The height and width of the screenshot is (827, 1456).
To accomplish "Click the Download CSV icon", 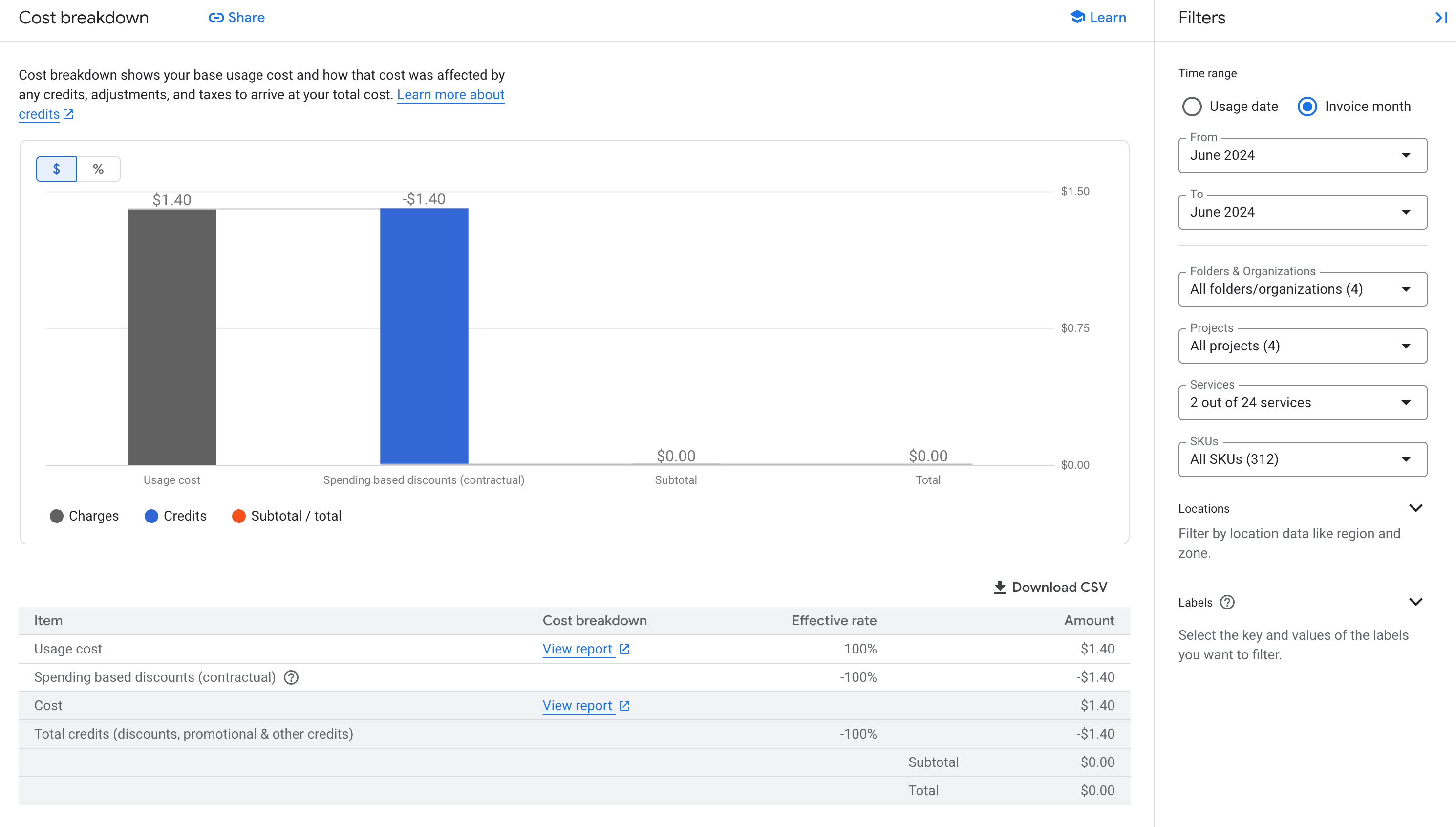I will [1000, 588].
